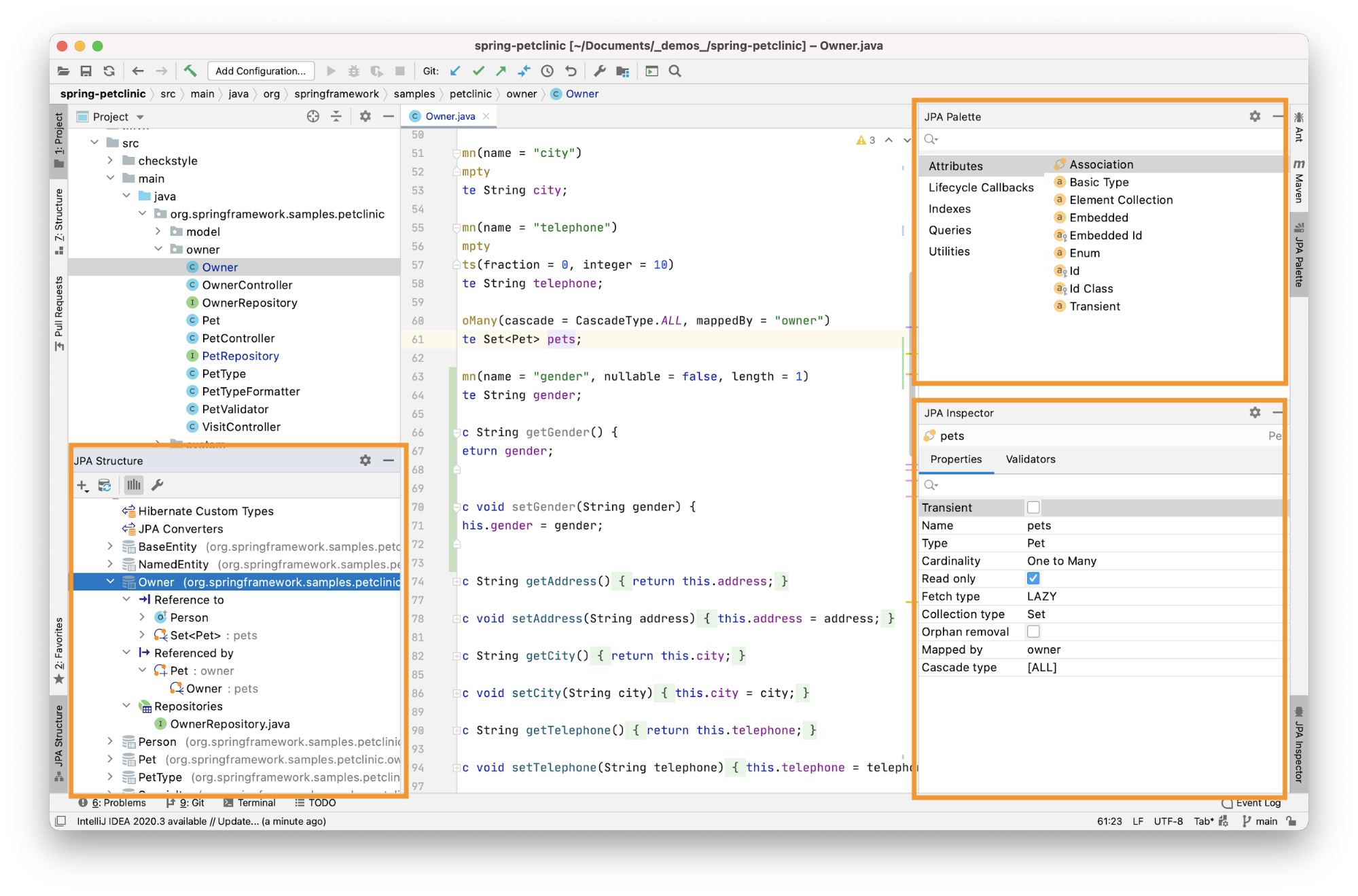Image resolution: width=1358 pixels, height=896 pixels.
Task: Select PetRepository in Project tree
Action: click(240, 356)
